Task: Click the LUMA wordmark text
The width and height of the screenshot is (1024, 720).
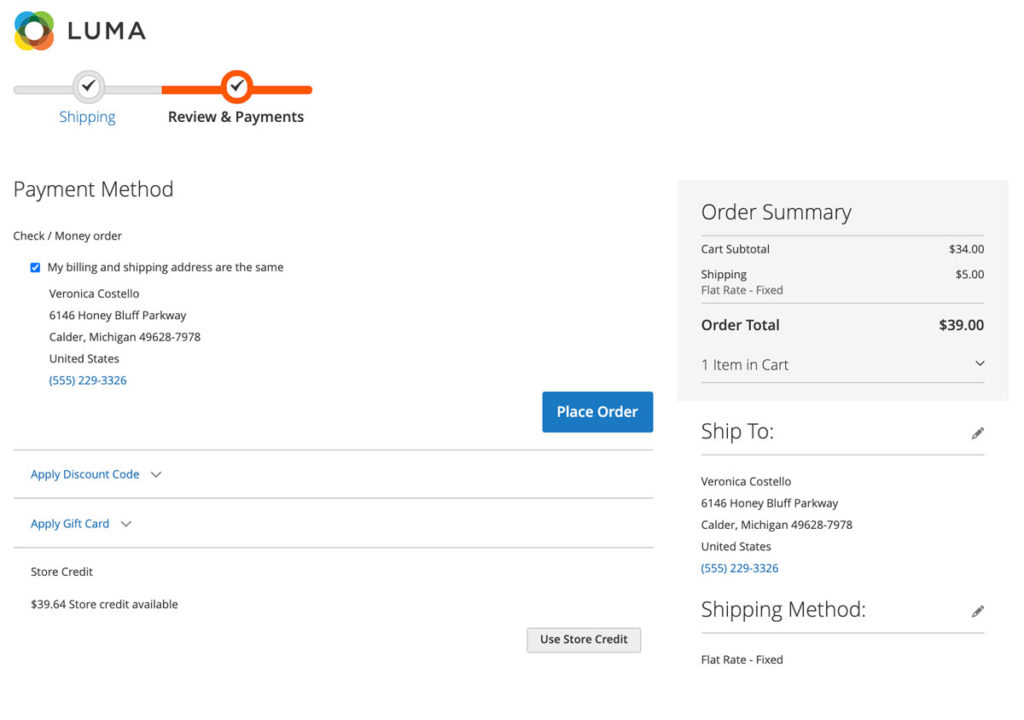Action: coord(106,31)
